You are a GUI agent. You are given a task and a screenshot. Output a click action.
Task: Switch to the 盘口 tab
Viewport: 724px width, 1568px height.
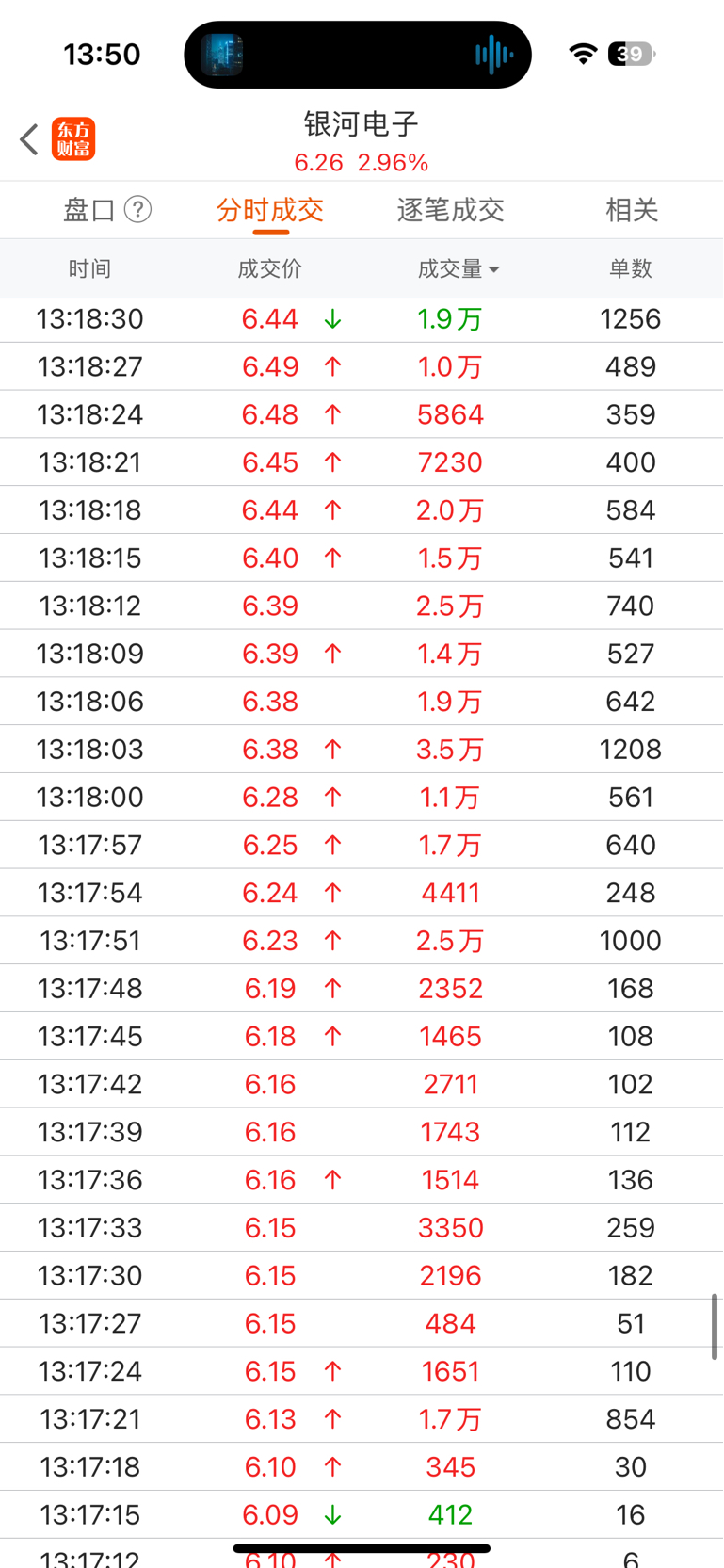(89, 210)
